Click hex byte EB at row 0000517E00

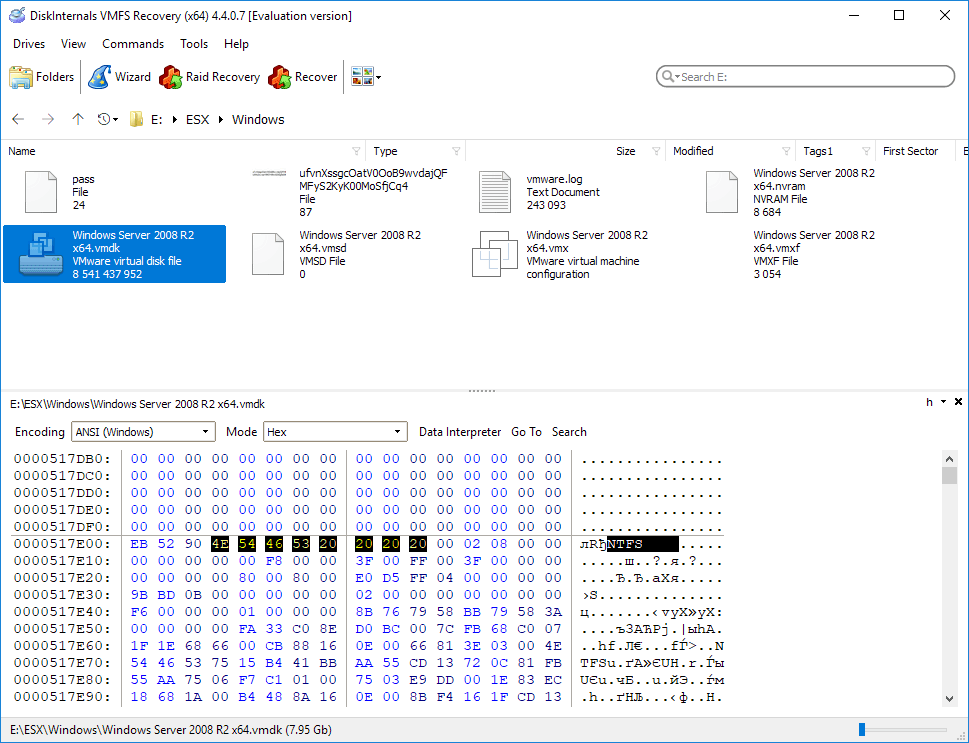click(x=139, y=544)
